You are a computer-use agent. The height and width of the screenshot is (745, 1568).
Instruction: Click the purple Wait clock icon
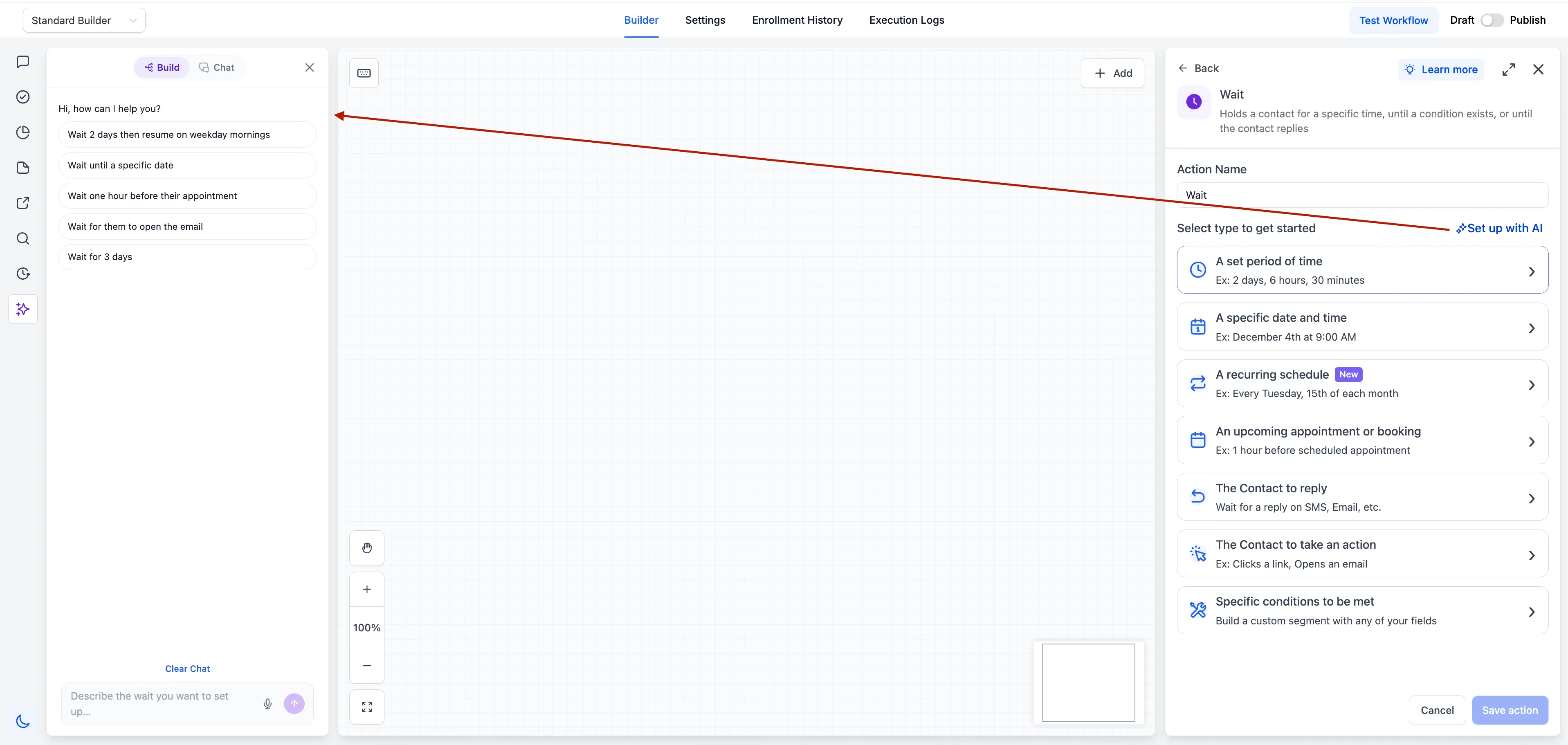[1194, 102]
